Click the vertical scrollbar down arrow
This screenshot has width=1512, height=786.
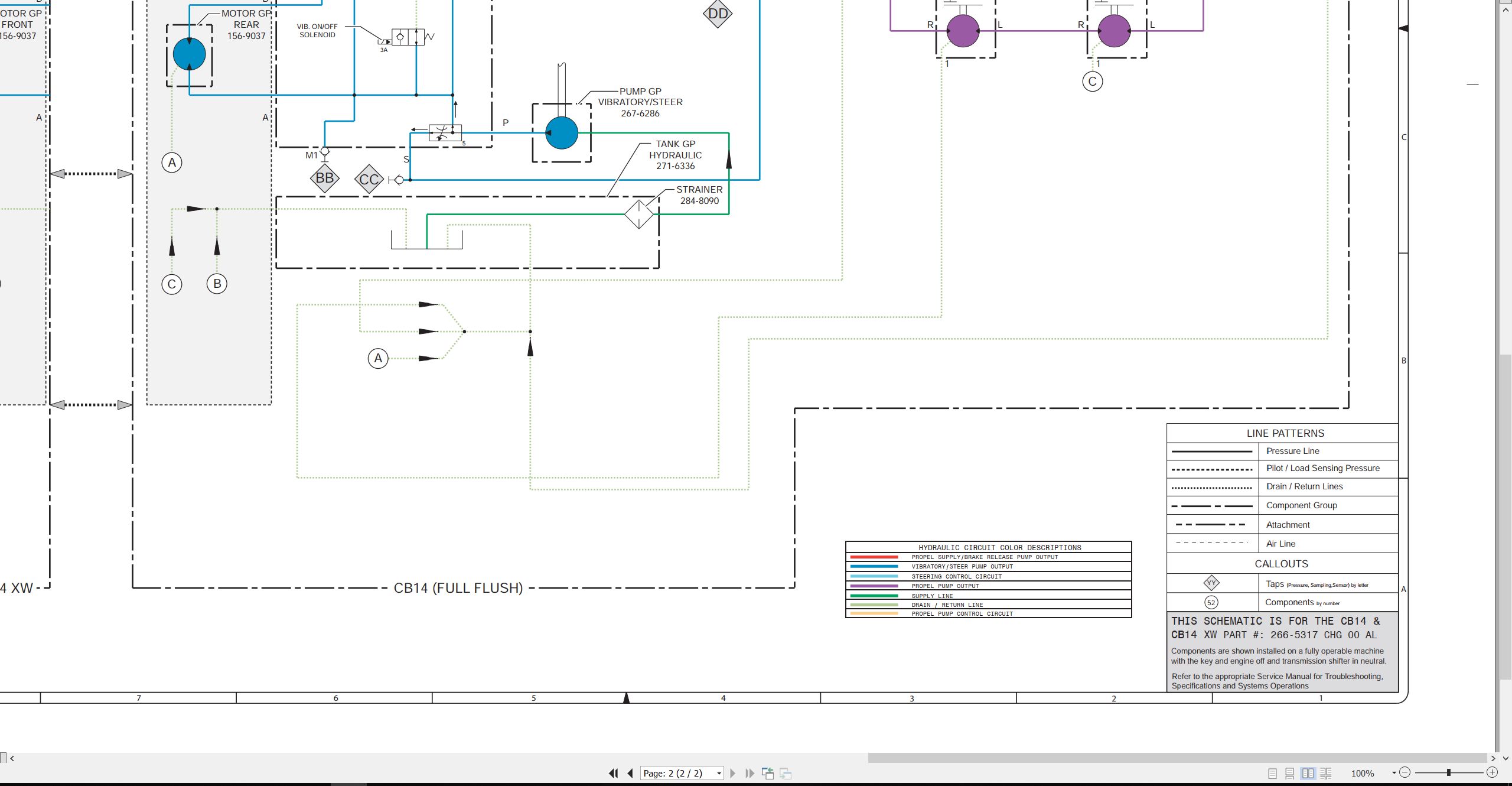point(1506,758)
